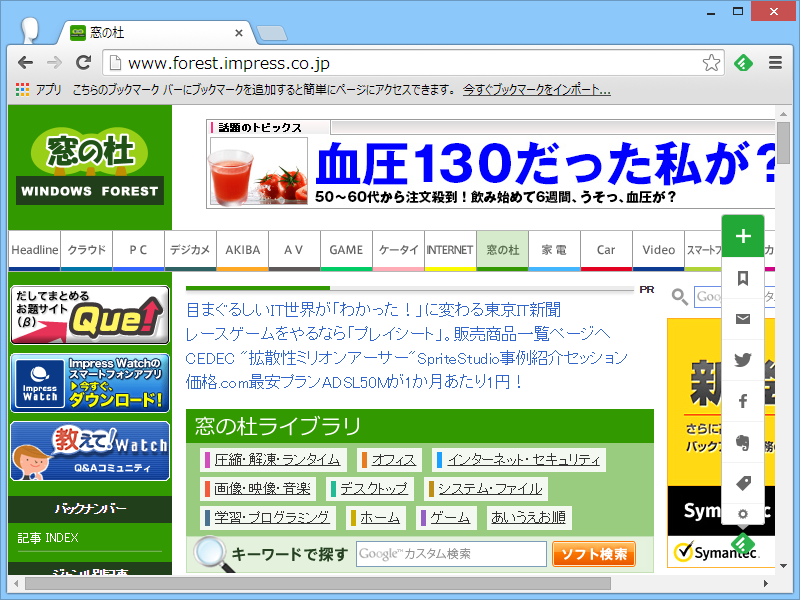800x600 pixels.
Task: Save the page with the Evernote icon
Action: (x=743, y=441)
